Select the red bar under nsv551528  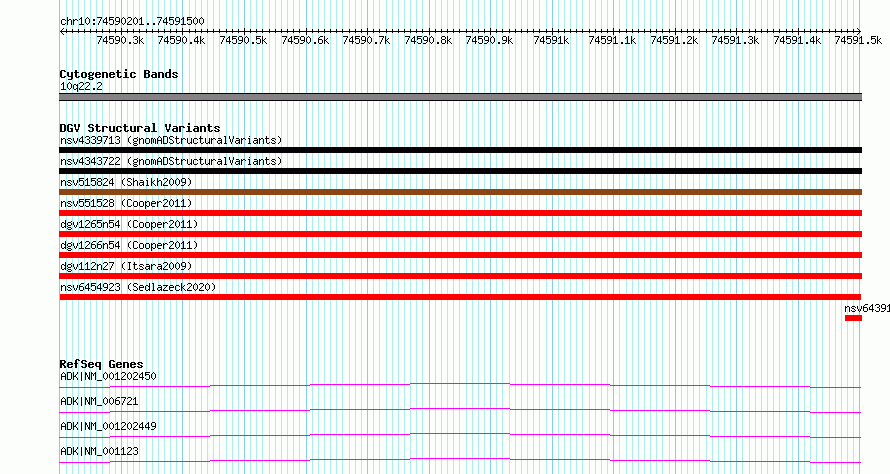click(460, 213)
